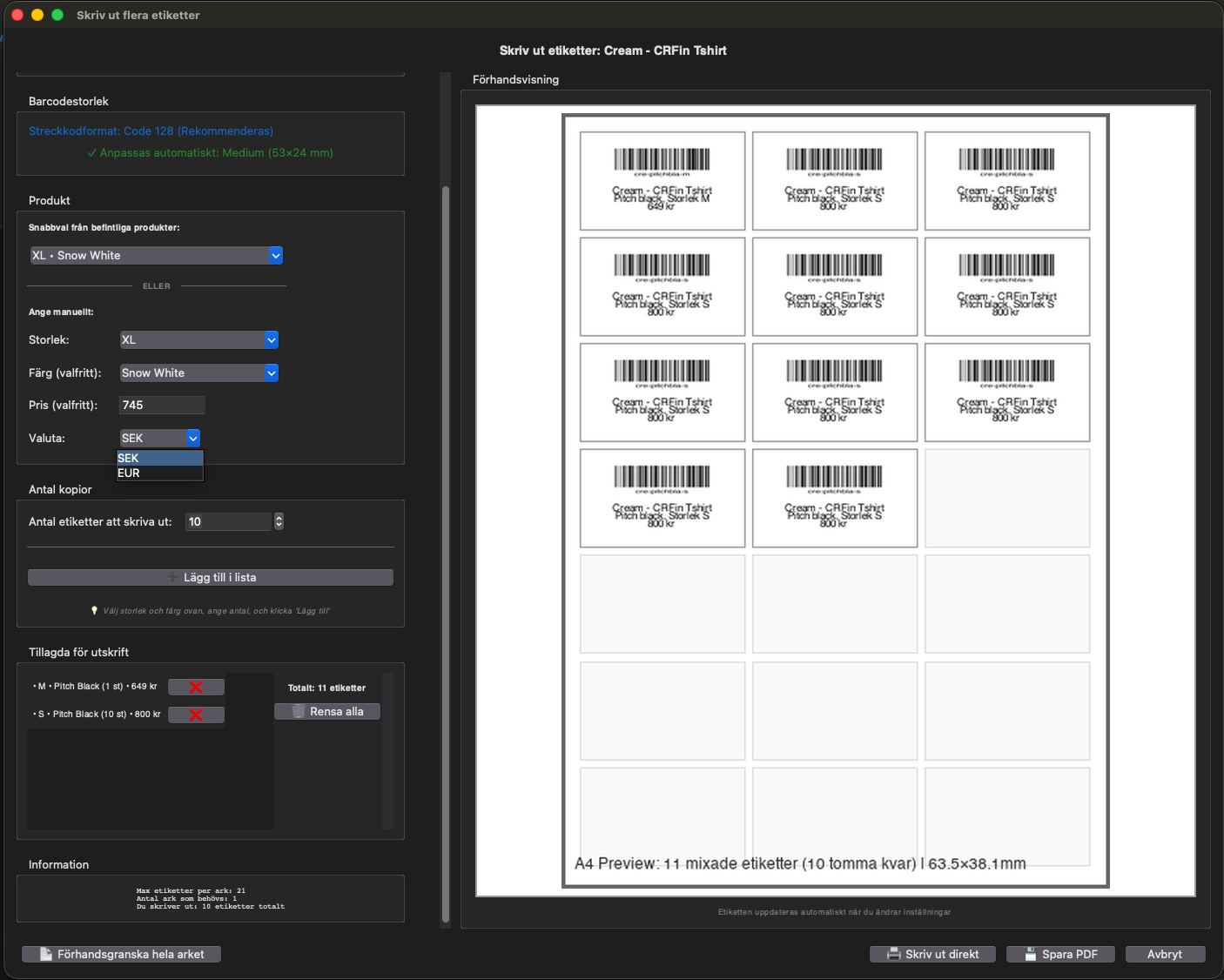Select SEK from the currency list
The height and width of the screenshot is (980, 1224).
point(160,458)
